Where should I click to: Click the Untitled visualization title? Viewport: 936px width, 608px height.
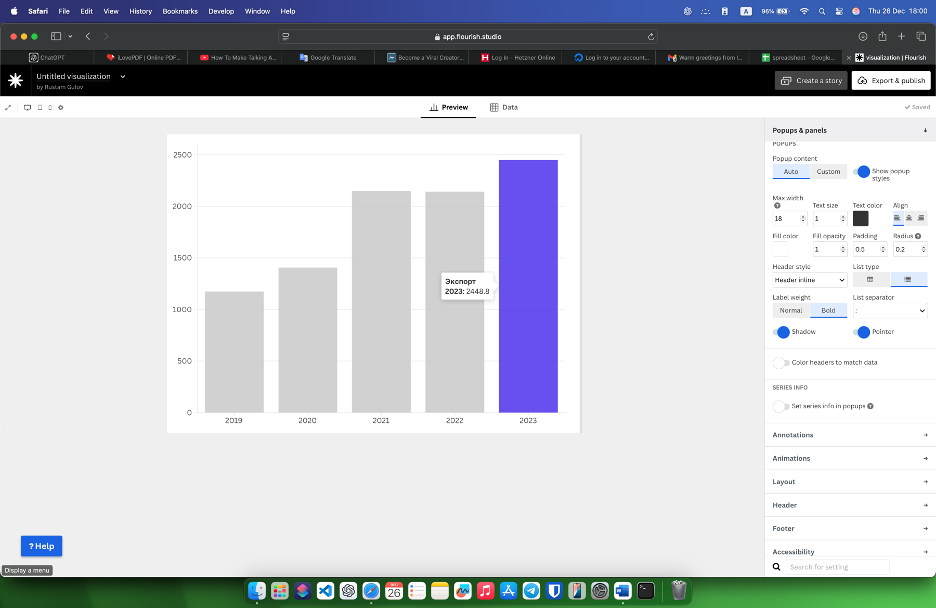(73, 76)
